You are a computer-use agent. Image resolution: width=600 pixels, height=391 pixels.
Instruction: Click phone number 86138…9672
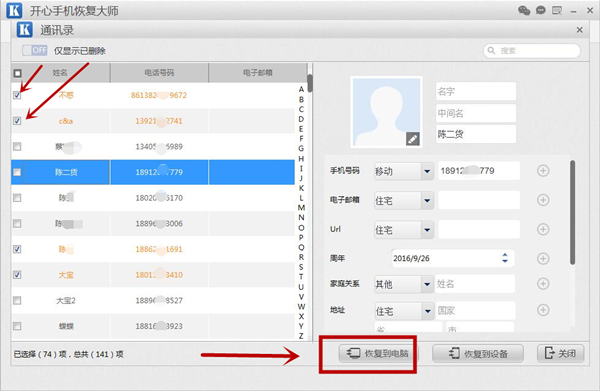[159, 95]
